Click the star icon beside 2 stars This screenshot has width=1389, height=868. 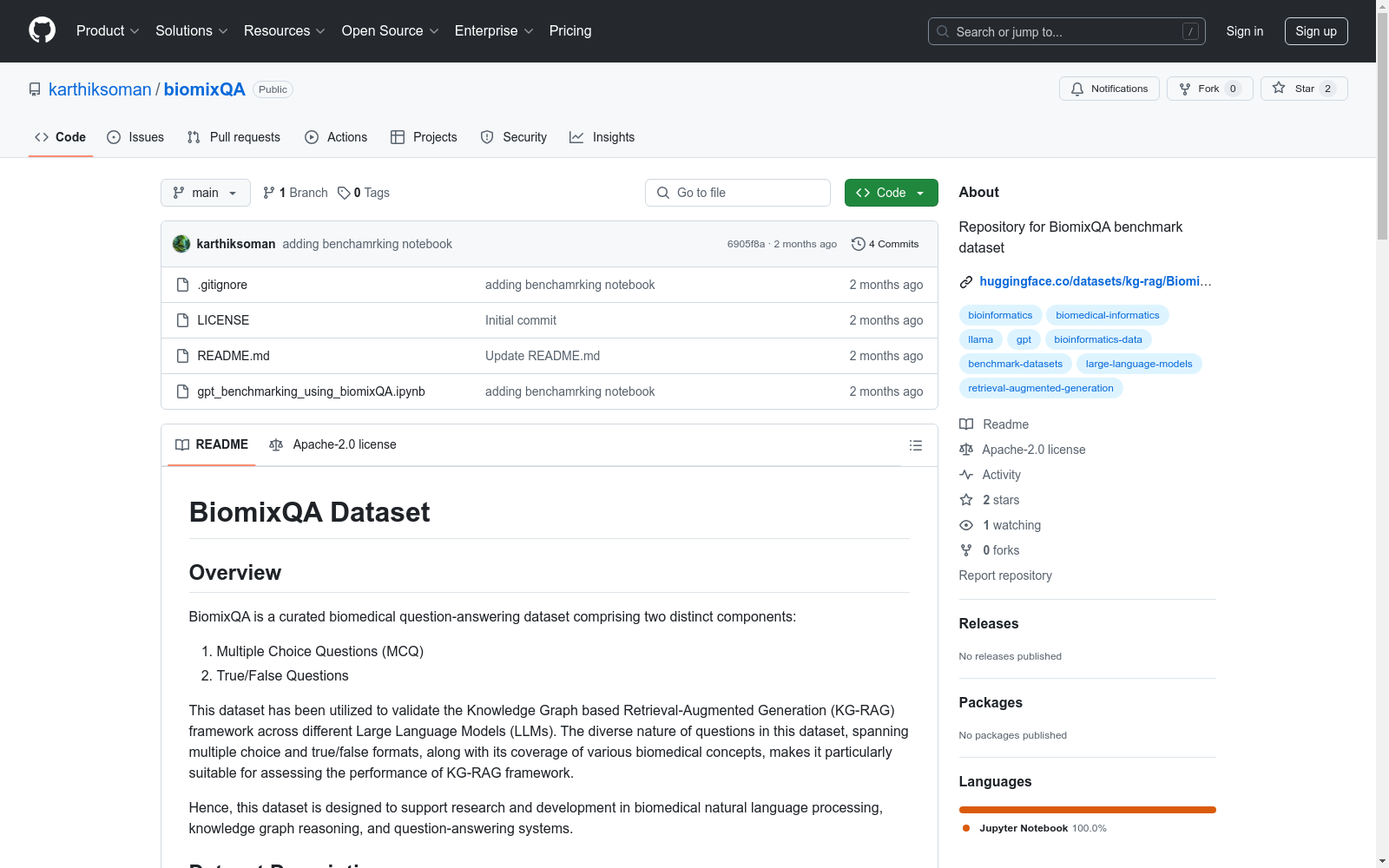tap(966, 500)
